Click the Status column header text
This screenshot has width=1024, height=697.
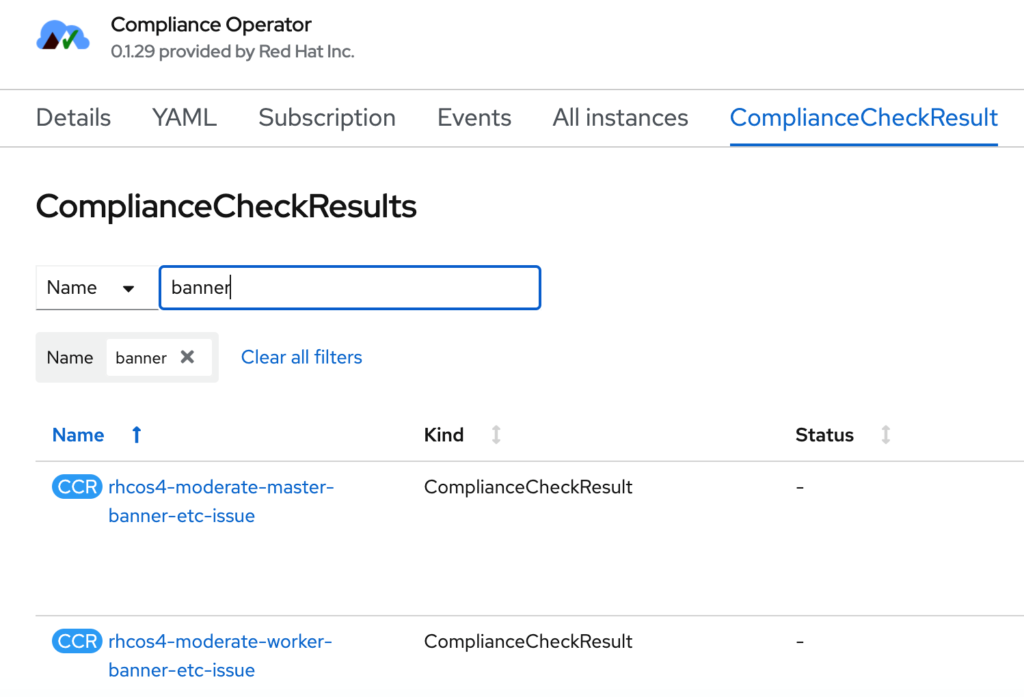(x=824, y=435)
